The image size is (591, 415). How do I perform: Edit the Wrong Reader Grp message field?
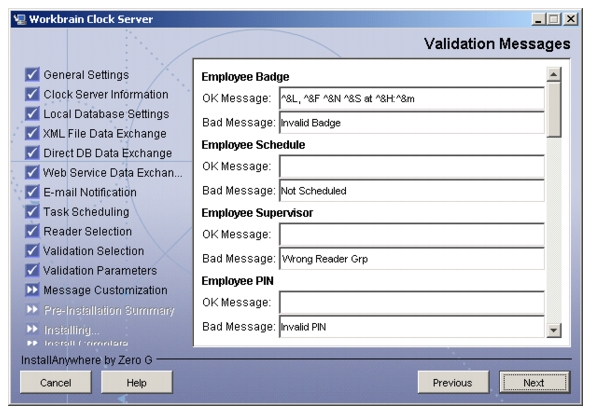click(x=412, y=259)
